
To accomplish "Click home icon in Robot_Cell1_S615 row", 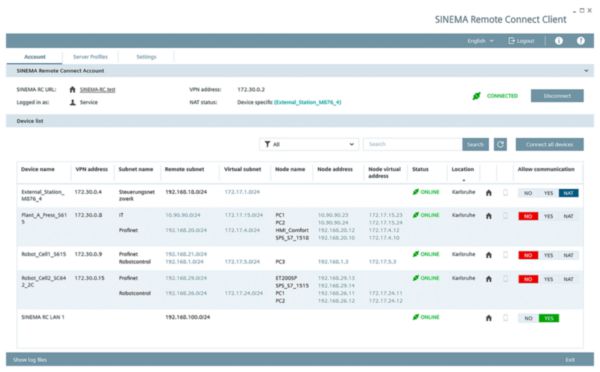I will tap(489, 255).
